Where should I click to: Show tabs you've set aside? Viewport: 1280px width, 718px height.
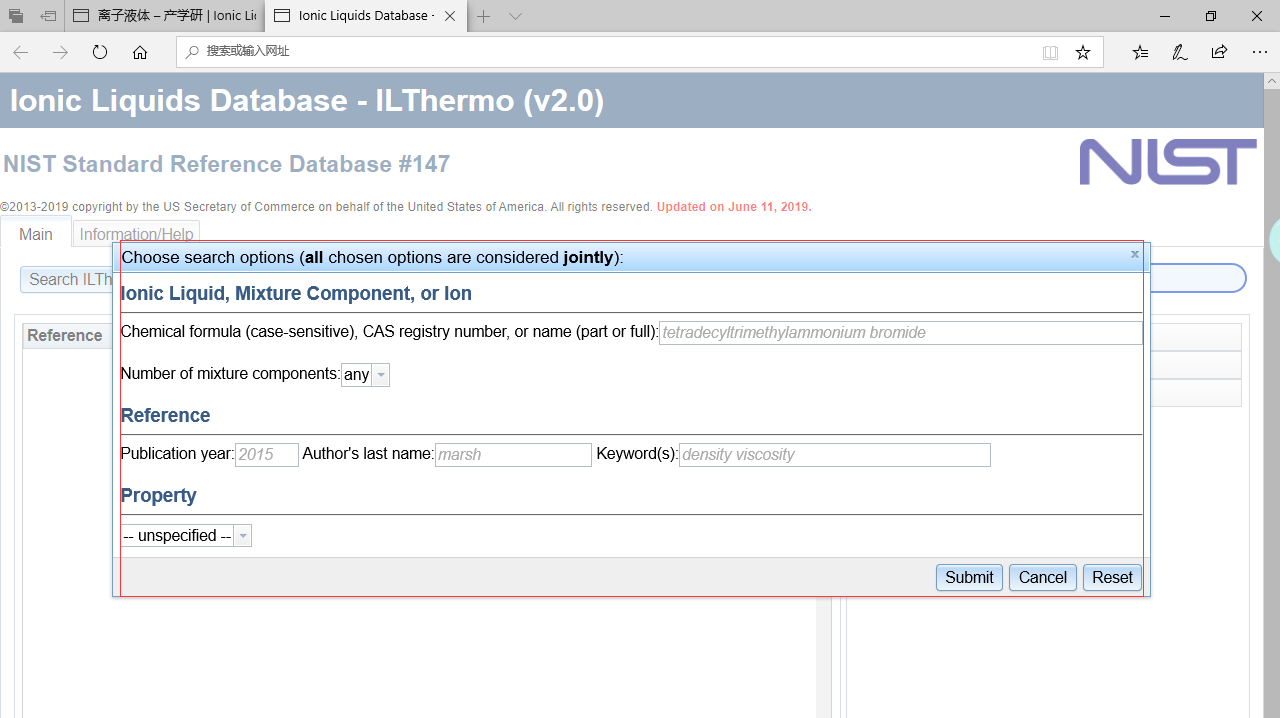coord(16,16)
